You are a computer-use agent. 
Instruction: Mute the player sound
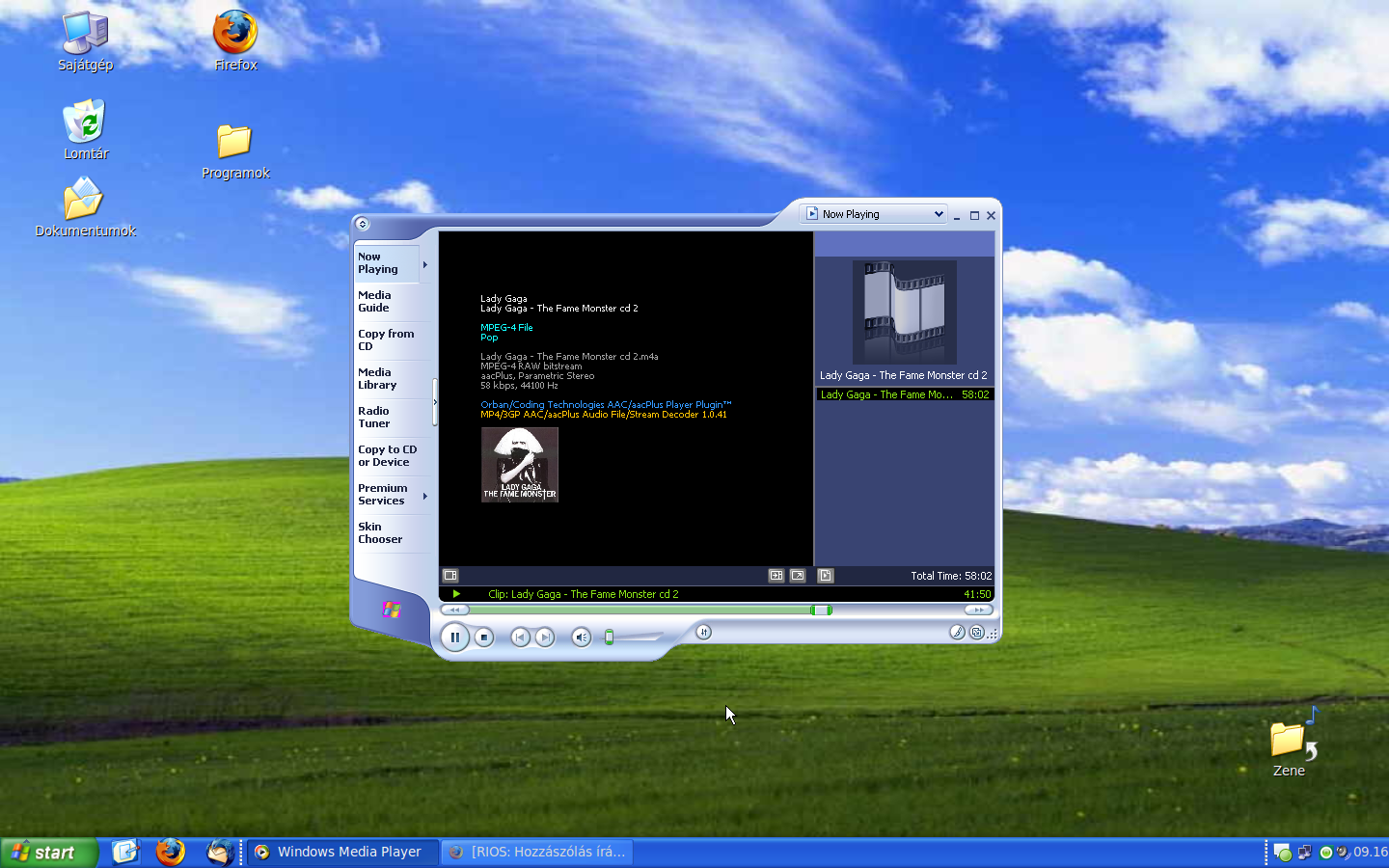[x=581, y=637]
